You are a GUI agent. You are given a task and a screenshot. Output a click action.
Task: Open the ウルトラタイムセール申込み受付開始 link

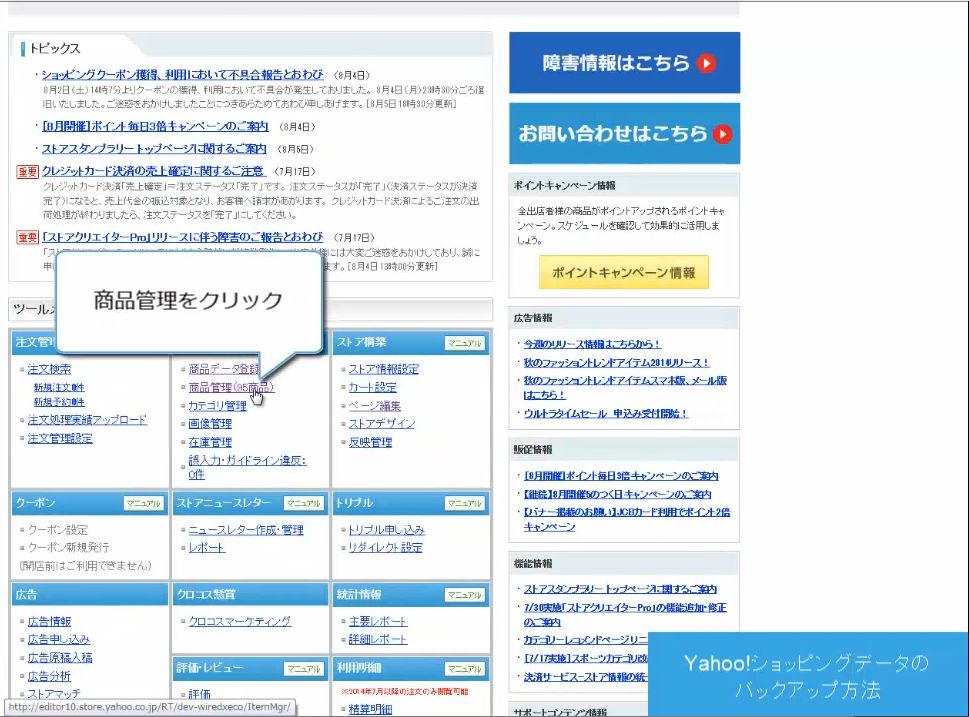[x=606, y=413]
